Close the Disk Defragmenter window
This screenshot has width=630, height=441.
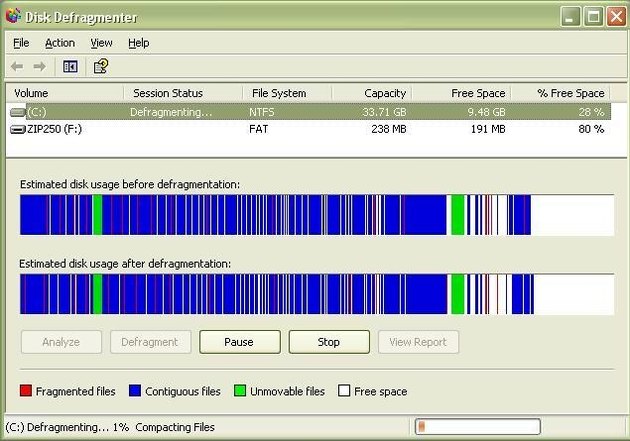(x=616, y=16)
